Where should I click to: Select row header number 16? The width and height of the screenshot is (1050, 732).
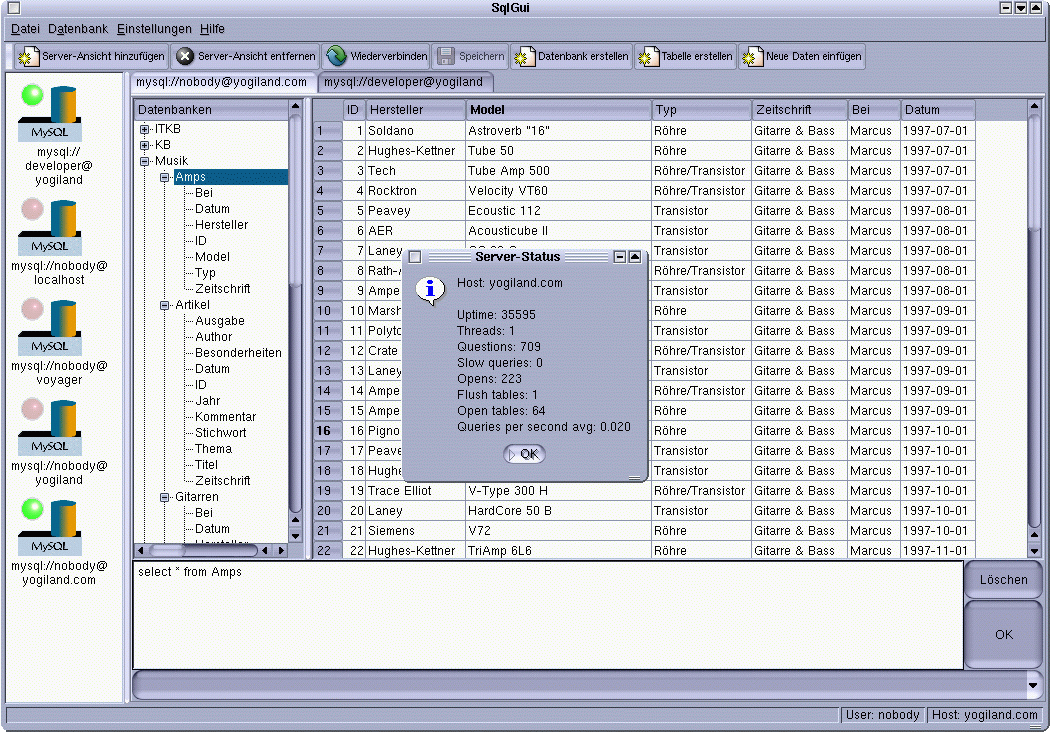coord(328,431)
